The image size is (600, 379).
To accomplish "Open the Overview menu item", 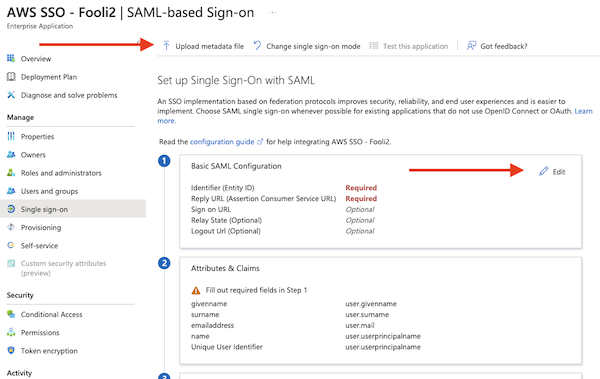I will tap(36, 59).
